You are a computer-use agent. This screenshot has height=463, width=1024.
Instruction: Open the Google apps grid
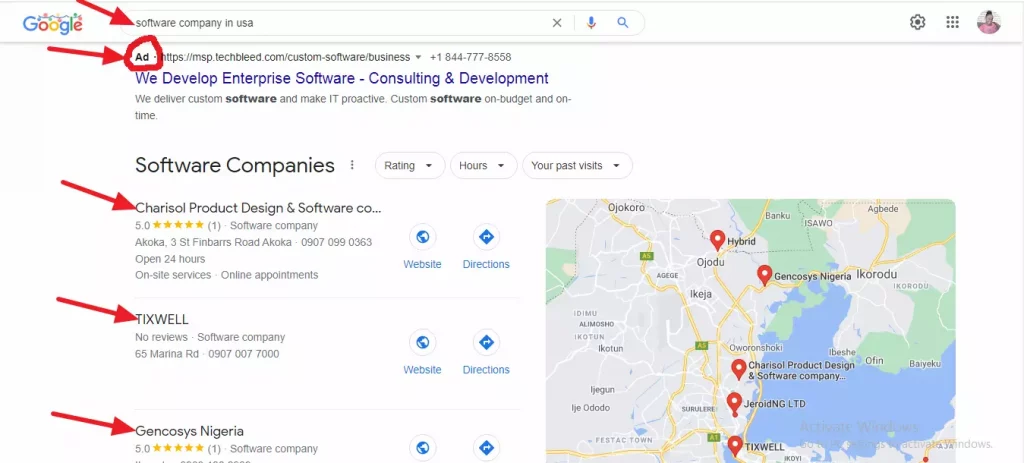pos(952,22)
